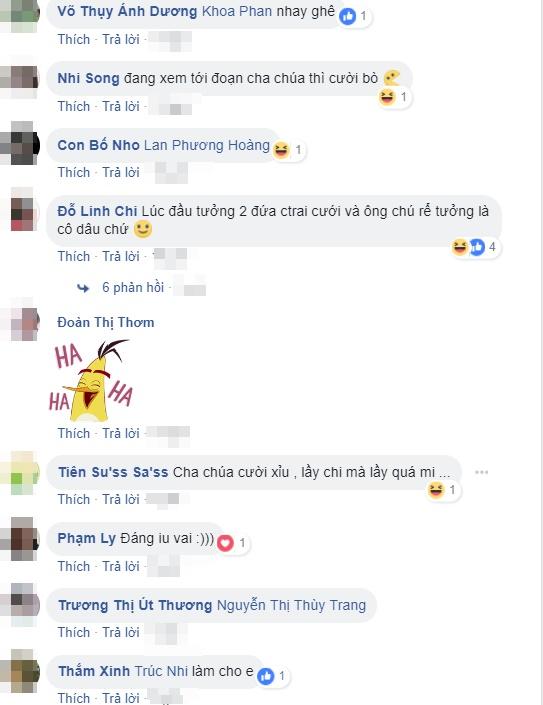Image resolution: width=543 pixels, height=705 pixels.
Task: Like Nhi Song's comment with Thích
Action: click(74, 107)
